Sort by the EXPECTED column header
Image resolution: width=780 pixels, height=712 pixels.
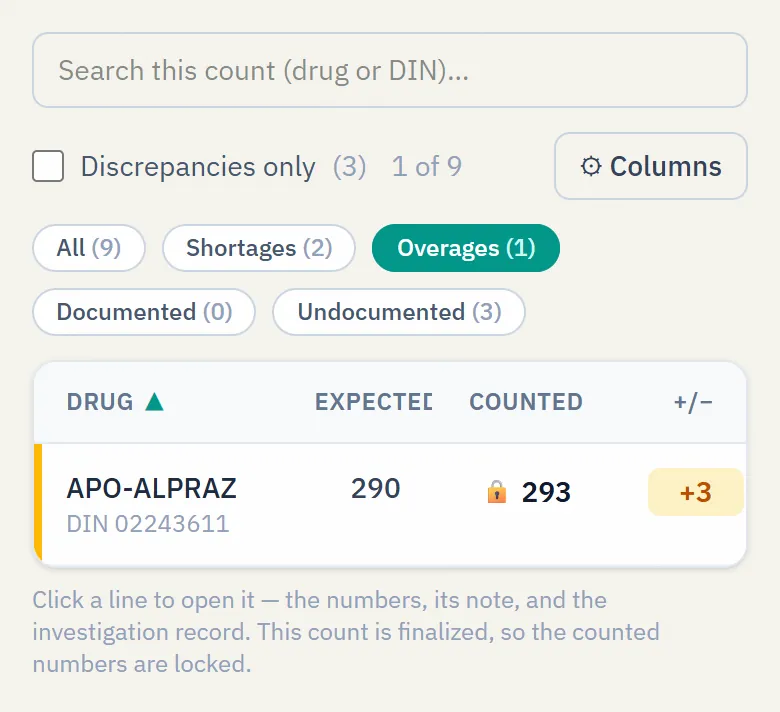click(374, 402)
